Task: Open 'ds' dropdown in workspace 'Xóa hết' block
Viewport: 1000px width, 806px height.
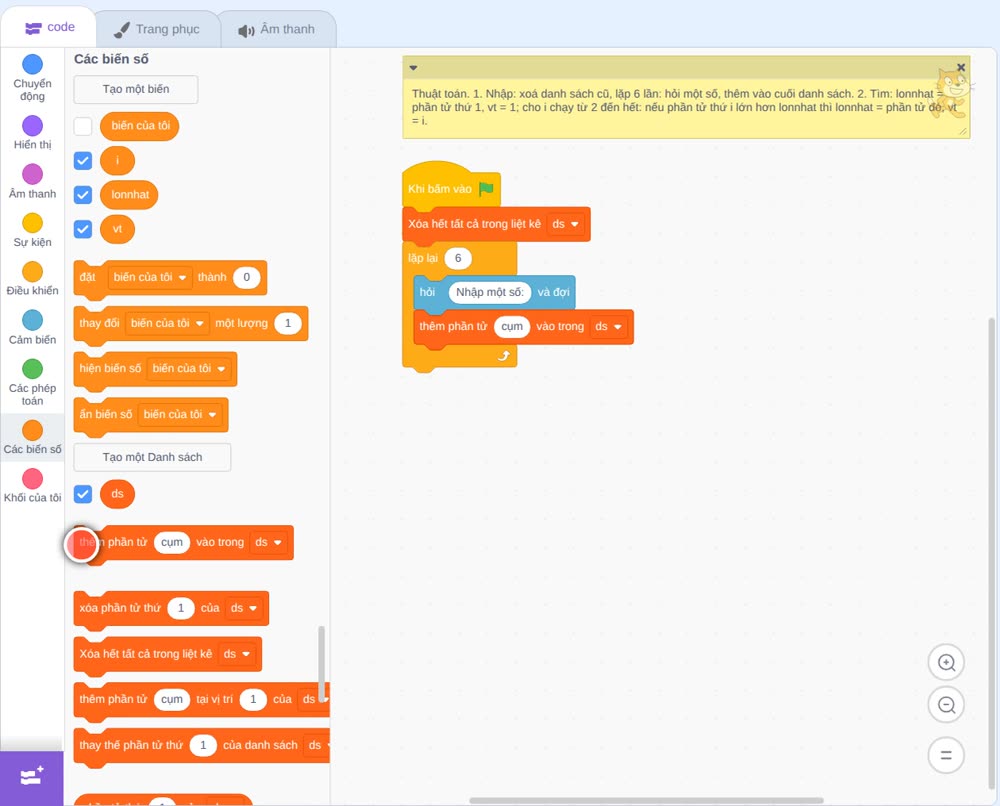Action: [x=566, y=224]
